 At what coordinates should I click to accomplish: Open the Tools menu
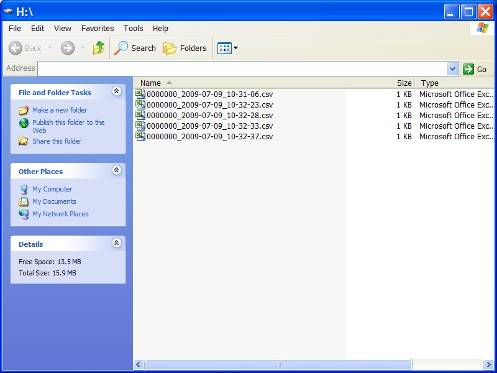pos(133,28)
